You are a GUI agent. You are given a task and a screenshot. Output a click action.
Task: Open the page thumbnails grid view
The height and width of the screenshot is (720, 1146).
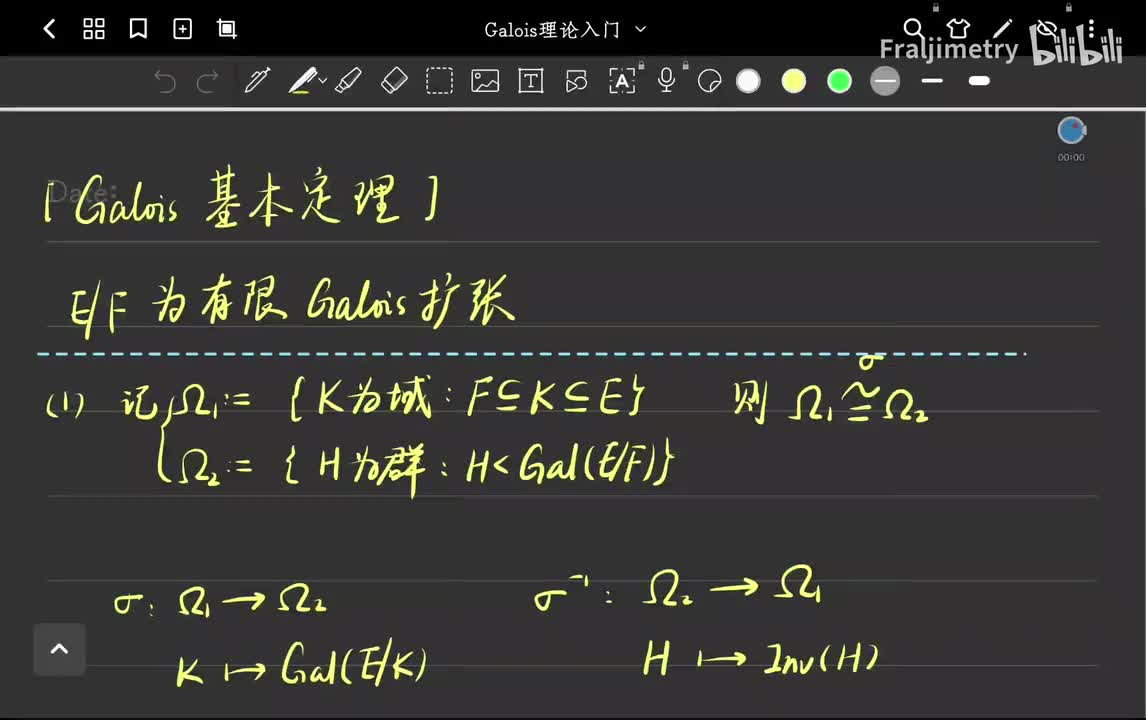[94, 29]
